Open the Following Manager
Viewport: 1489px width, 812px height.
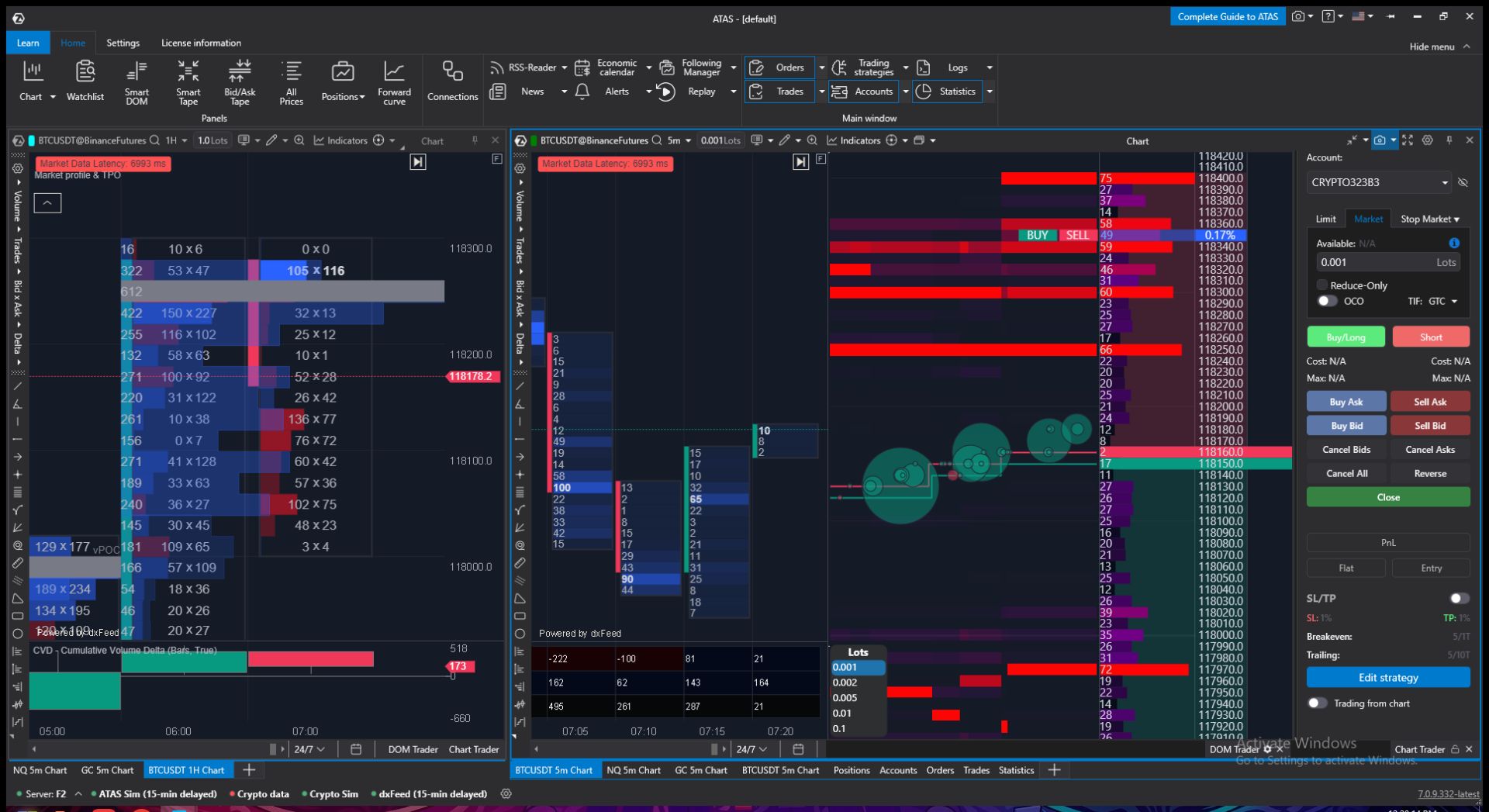(690, 67)
